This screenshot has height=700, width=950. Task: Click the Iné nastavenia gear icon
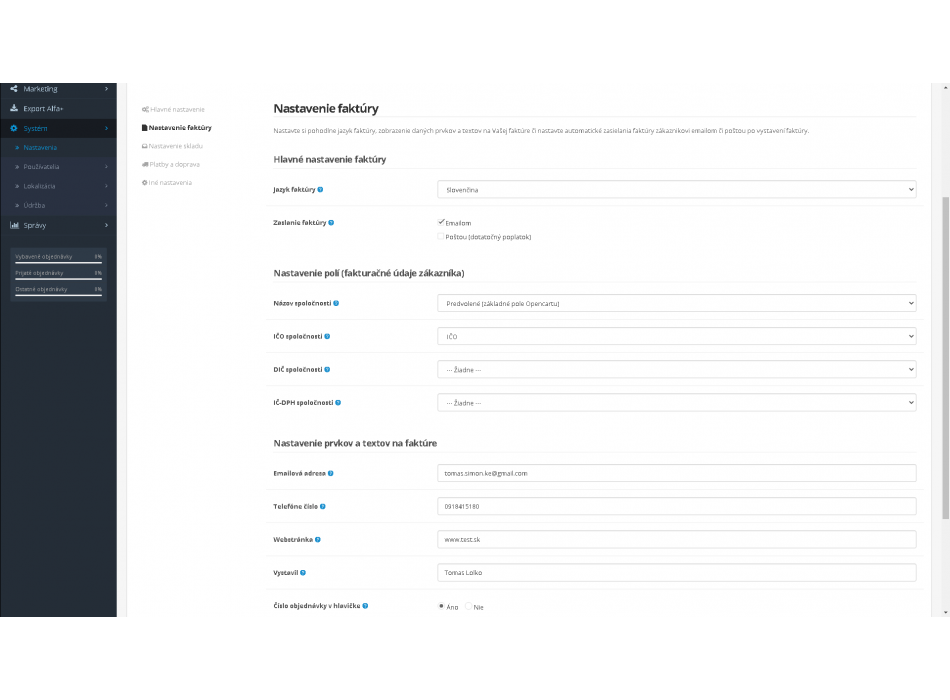click(145, 182)
